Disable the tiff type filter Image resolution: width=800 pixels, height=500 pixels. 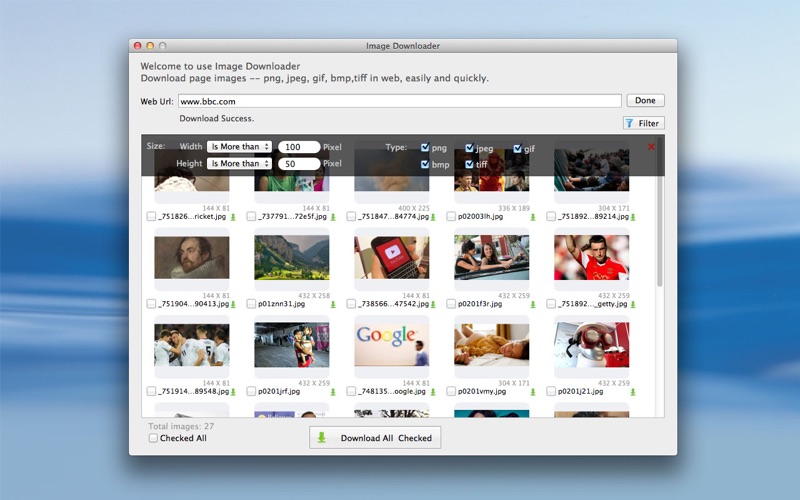point(469,164)
